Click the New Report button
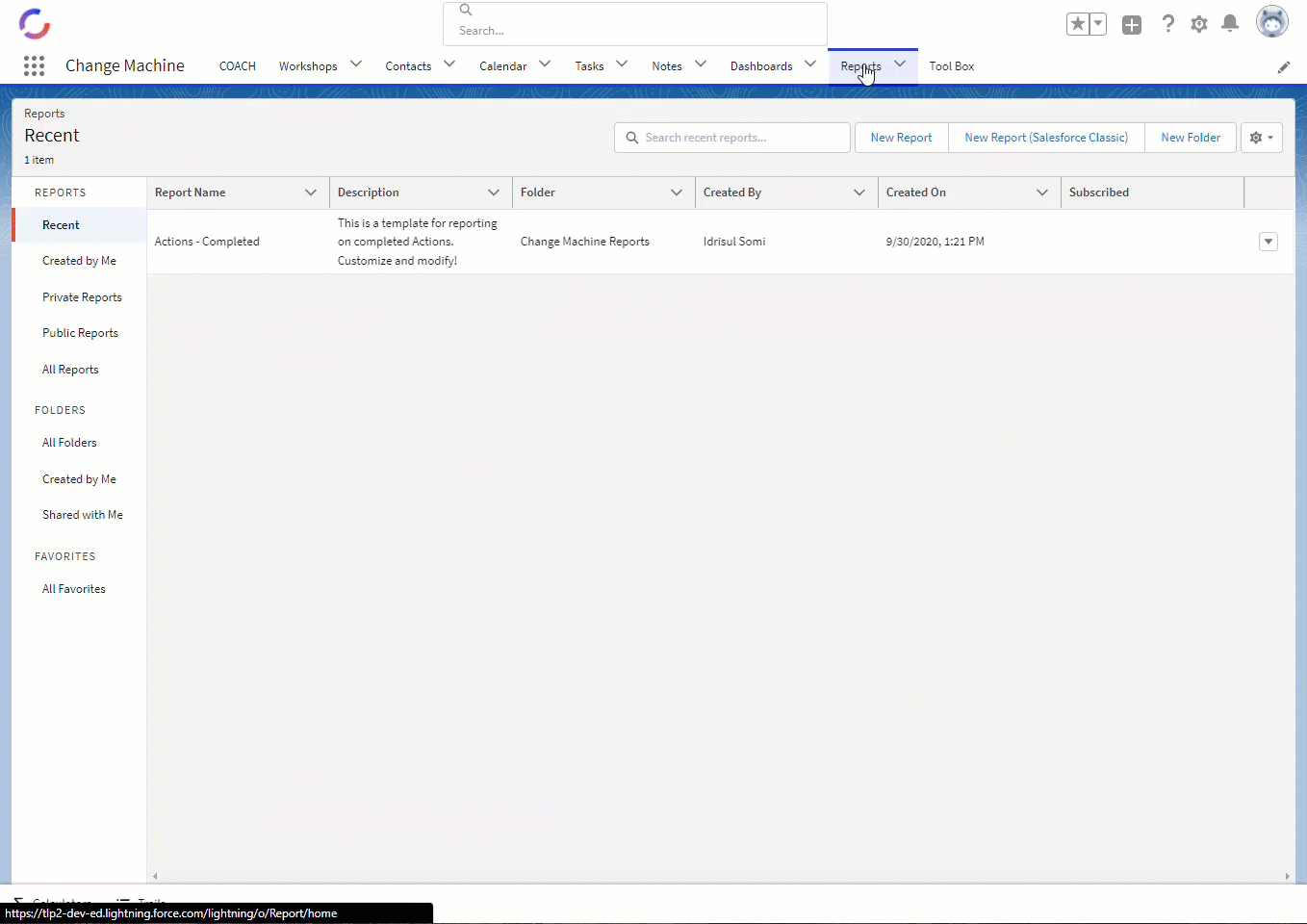This screenshot has width=1307, height=924. click(x=902, y=138)
